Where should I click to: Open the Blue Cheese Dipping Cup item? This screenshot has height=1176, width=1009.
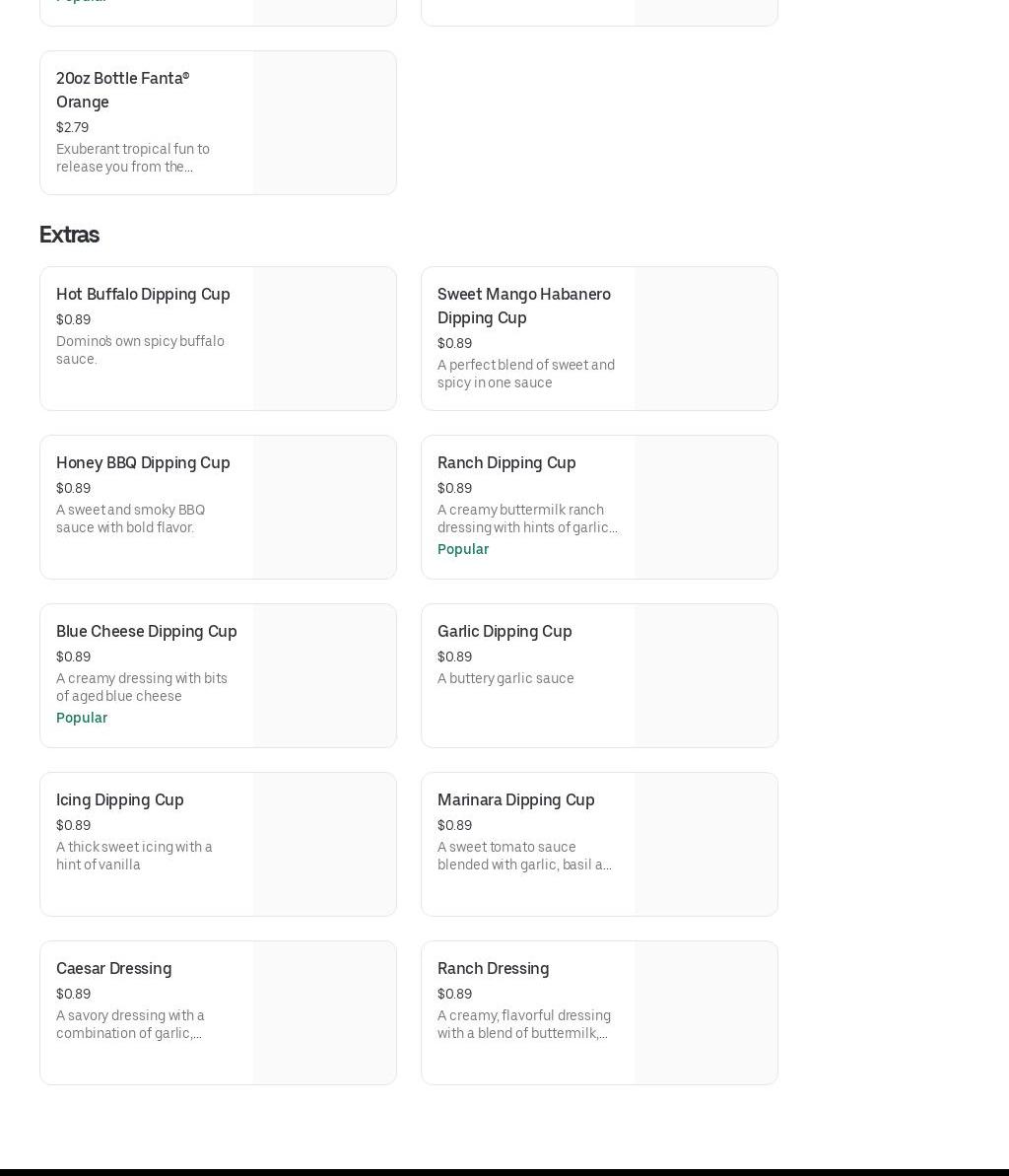coord(146,631)
